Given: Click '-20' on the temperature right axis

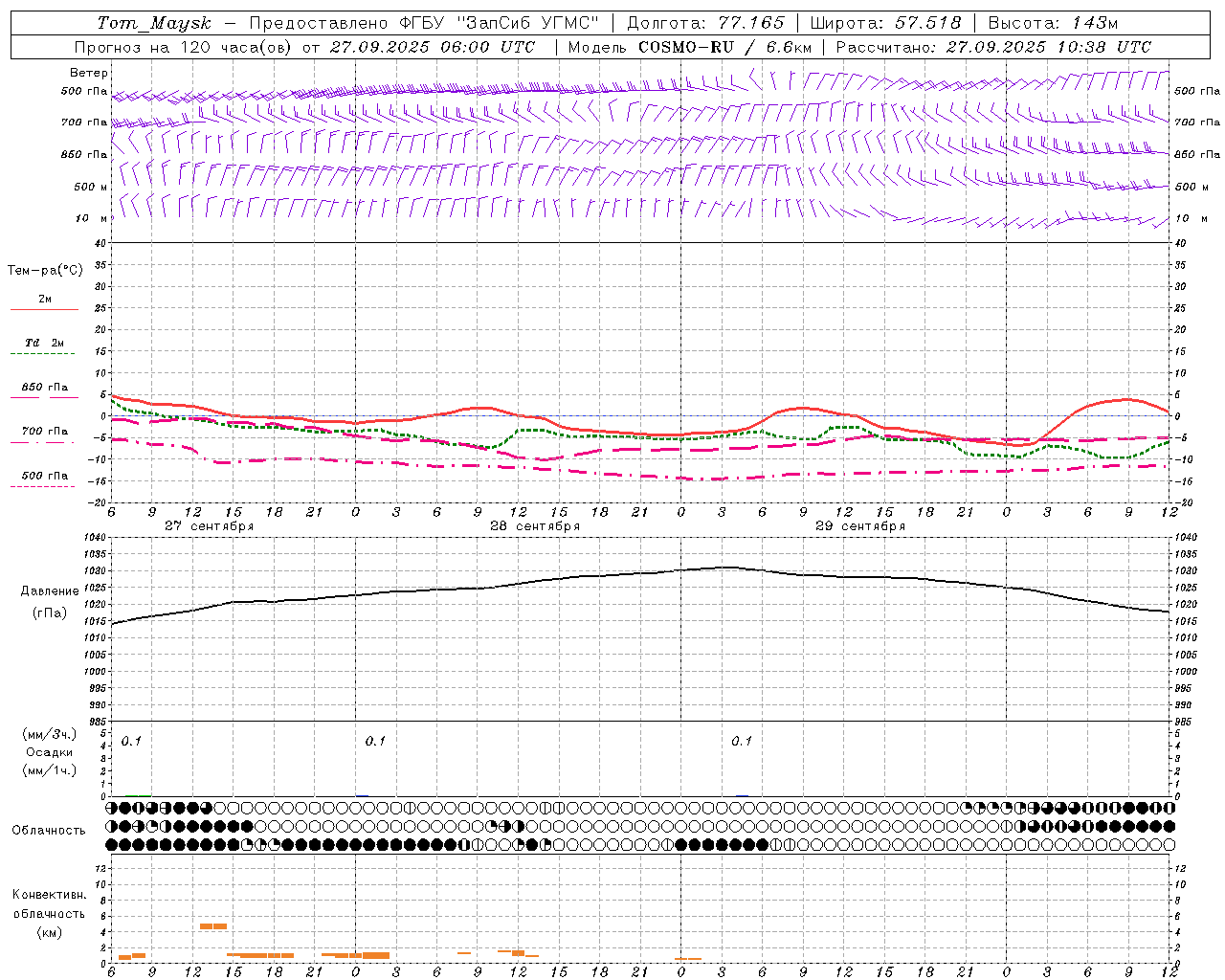Looking at the screenshot, I should click(1182, 502).
